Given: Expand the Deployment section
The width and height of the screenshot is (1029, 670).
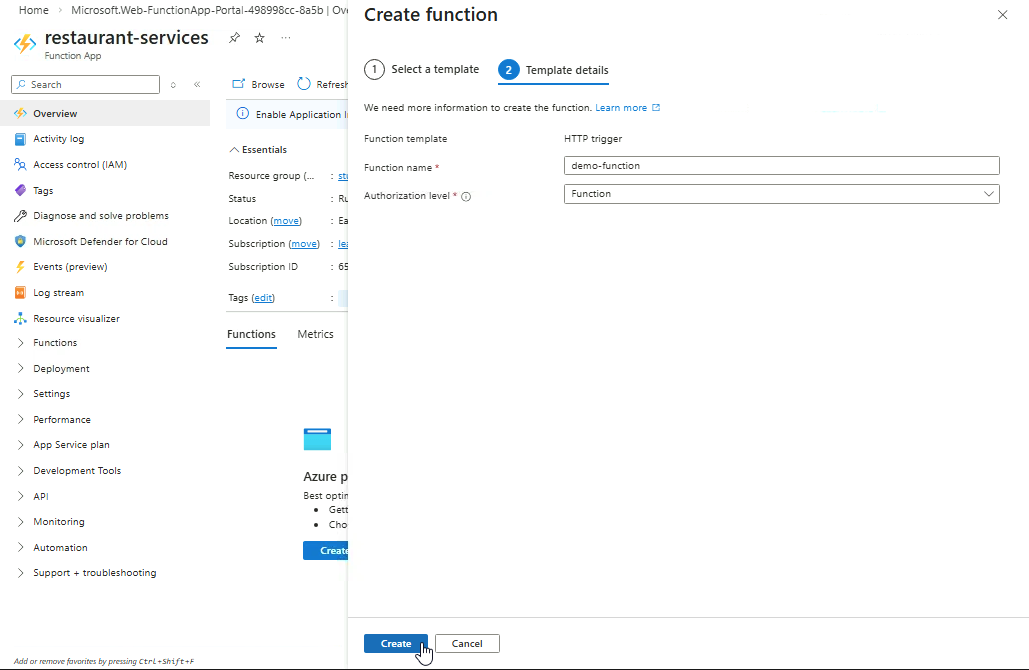Looking at the screenshot, I should point(60,369).
